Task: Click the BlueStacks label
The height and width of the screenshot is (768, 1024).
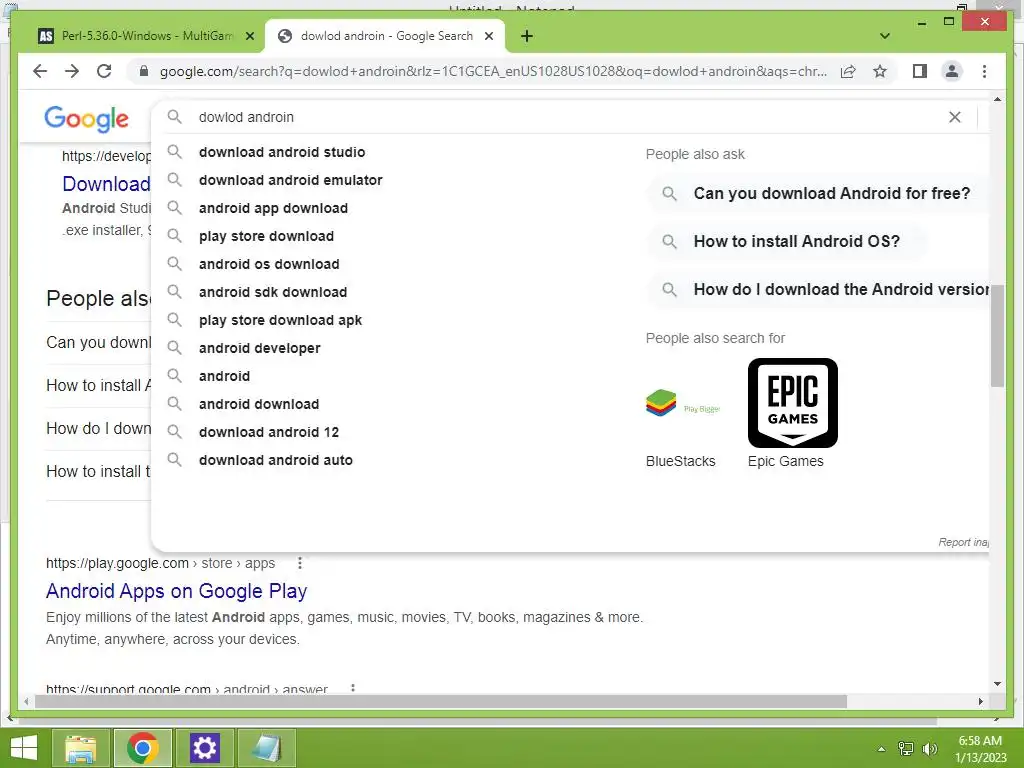Action: [x=680, y=461]
